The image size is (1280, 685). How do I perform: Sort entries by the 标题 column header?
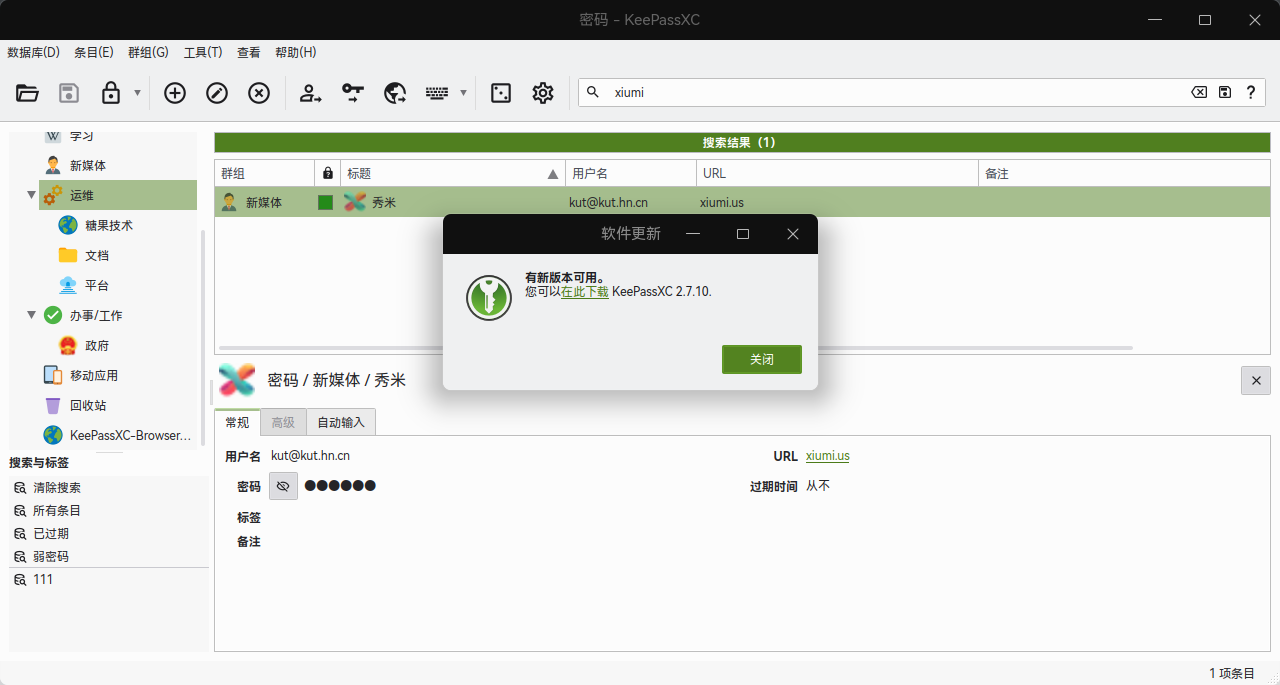[453, 173]
